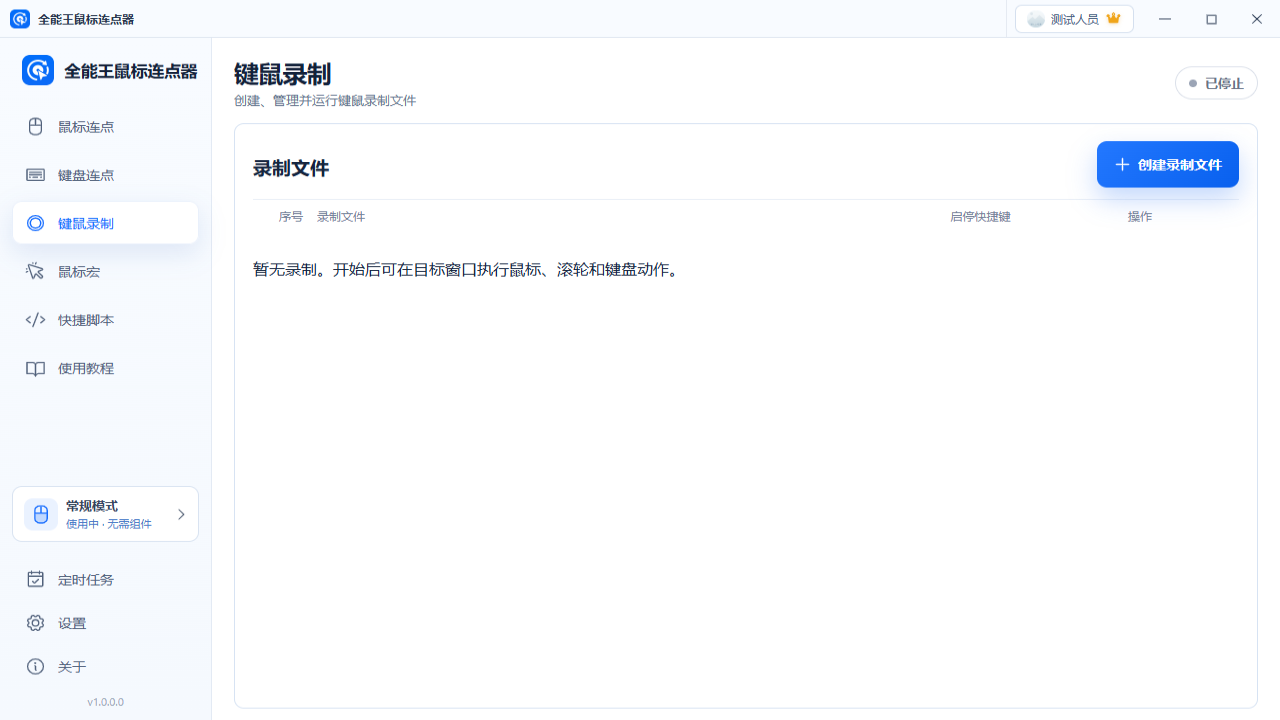Image resolution: width=1280 pixels, height=720 pixels.
Task: Click the 启停快捷键 column header
Action: pyautogui.click(x=980, y=217)
